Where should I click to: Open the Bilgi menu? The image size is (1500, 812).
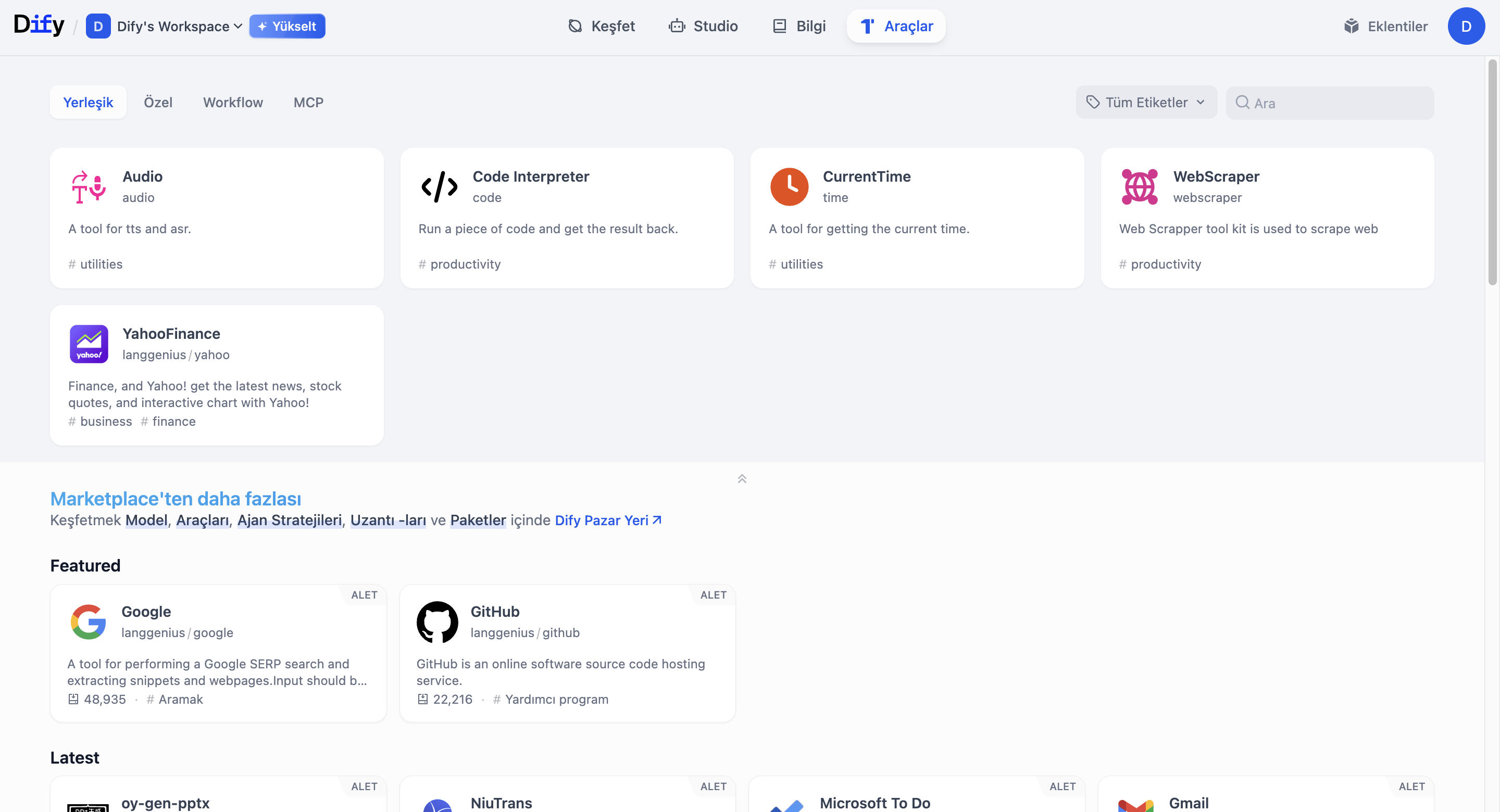pos(799,26)
